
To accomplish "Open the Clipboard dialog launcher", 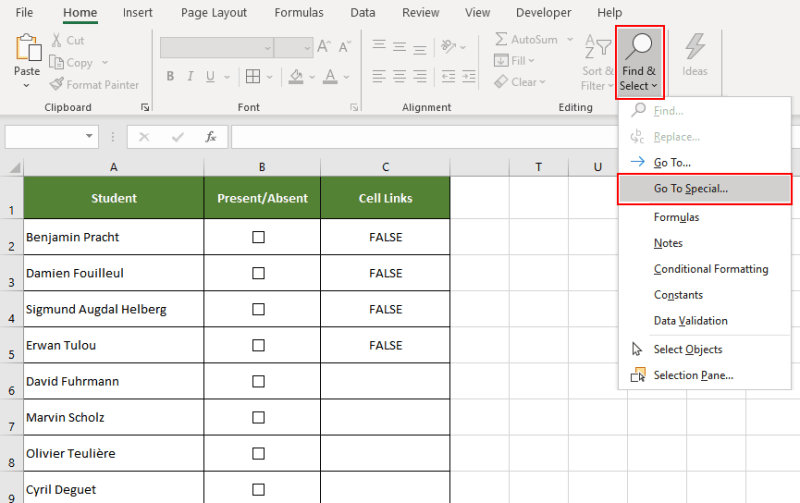I will click(145, 107).
